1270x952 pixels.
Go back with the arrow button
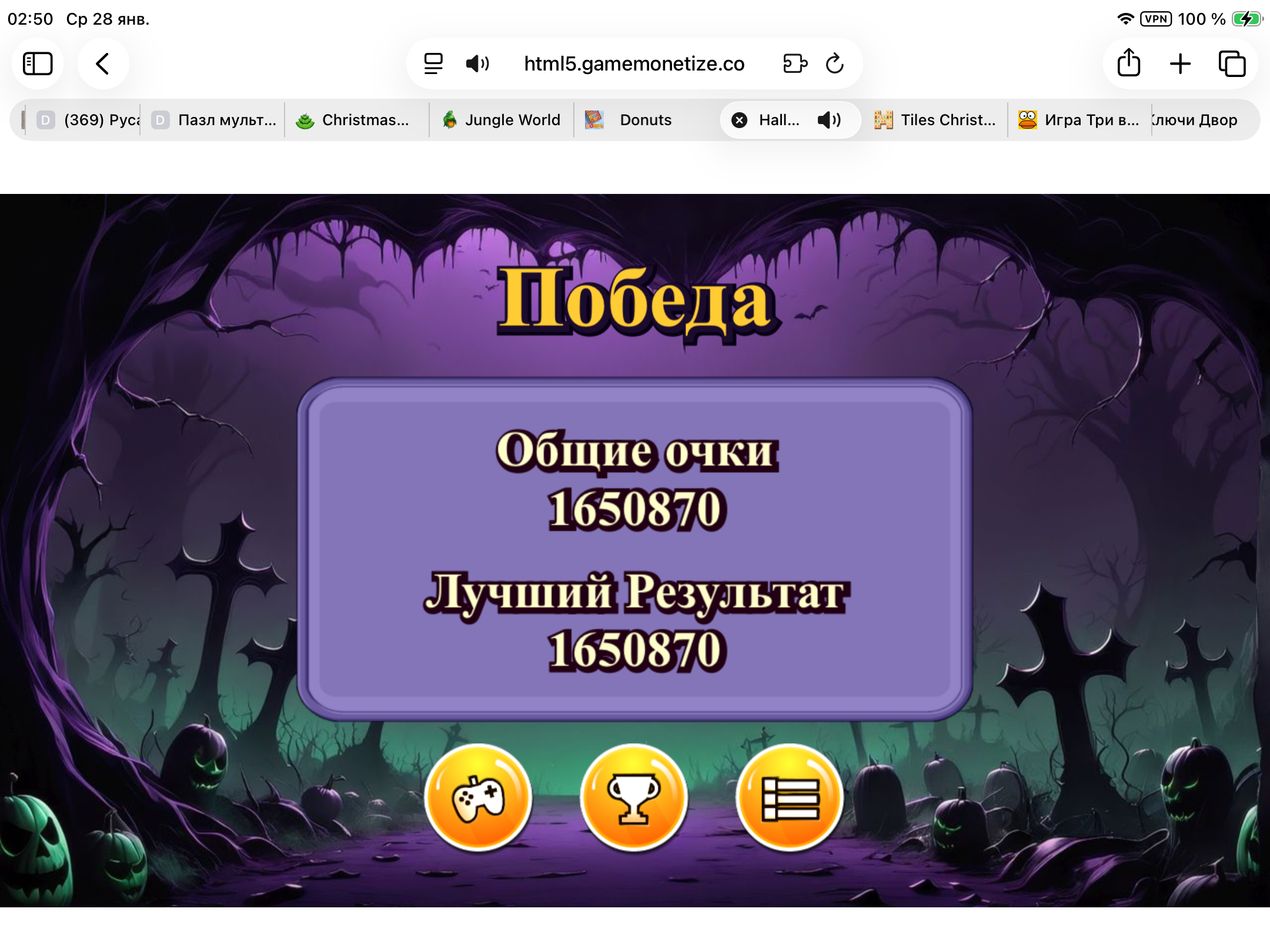pyautogui.click(x=103, y=63)
